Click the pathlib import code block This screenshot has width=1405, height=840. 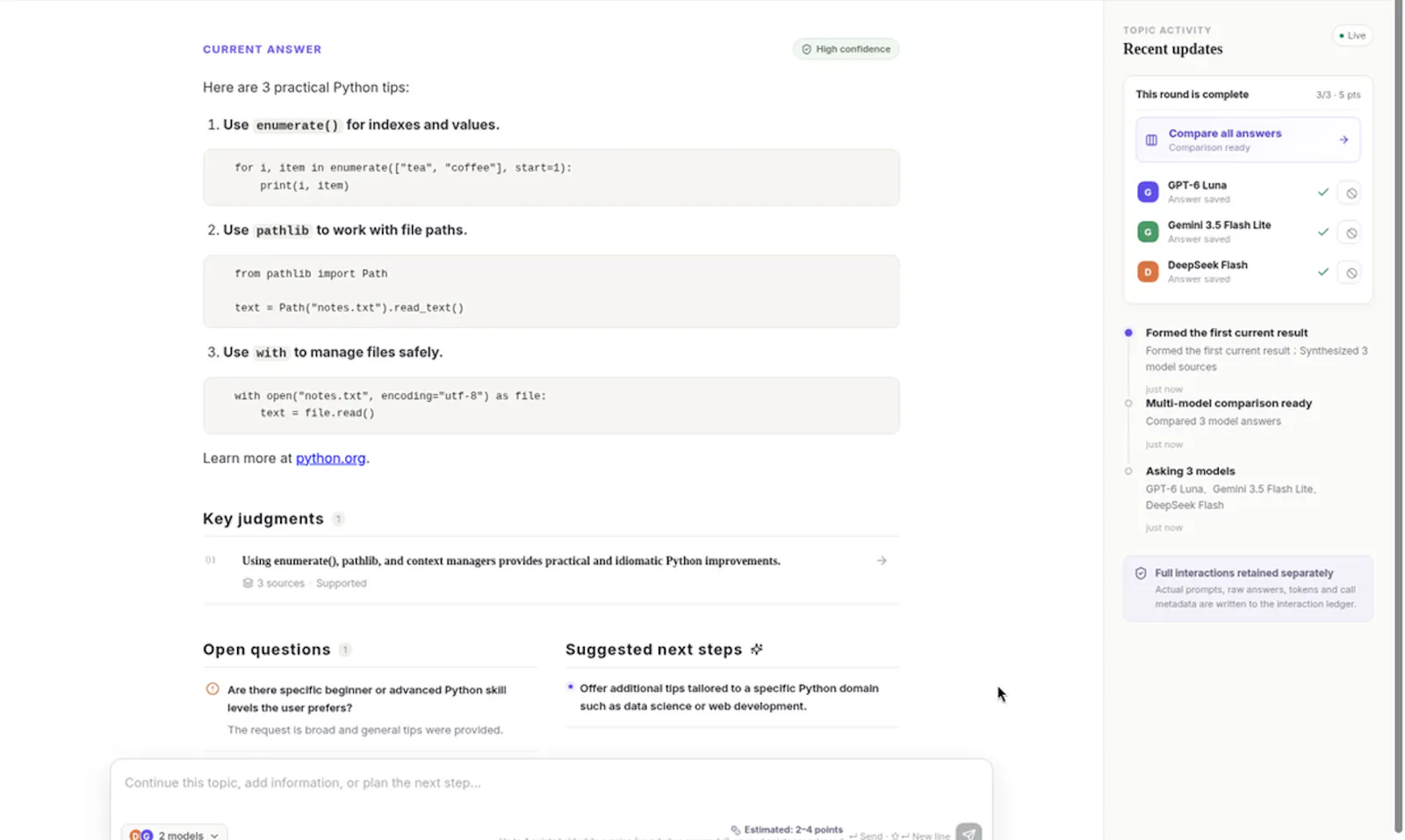[551, 291]
